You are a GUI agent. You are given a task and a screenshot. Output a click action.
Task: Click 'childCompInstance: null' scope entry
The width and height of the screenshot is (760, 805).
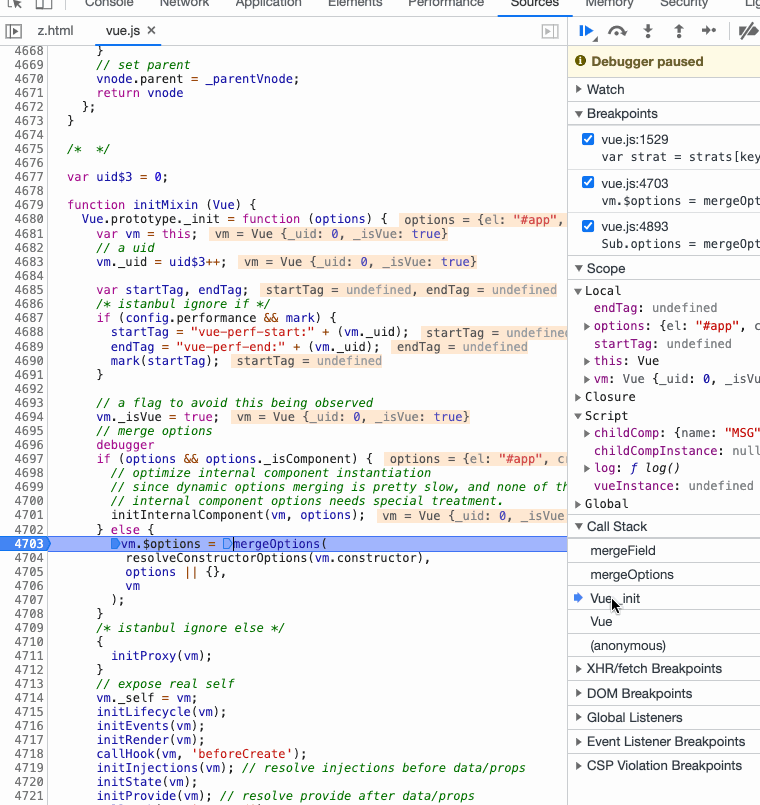click(677, 451)
